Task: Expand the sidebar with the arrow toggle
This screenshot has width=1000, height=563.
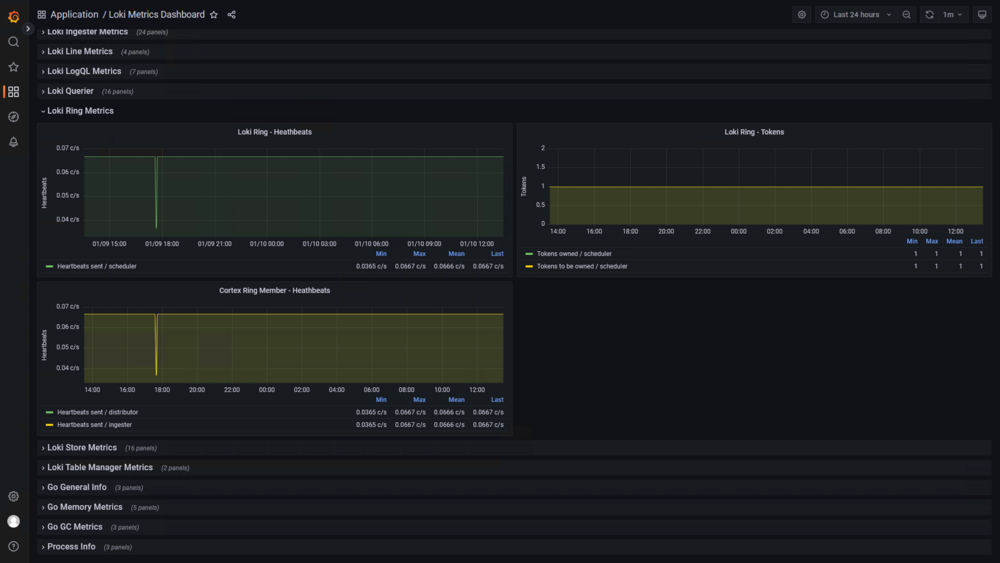Action: pos(27,28)
